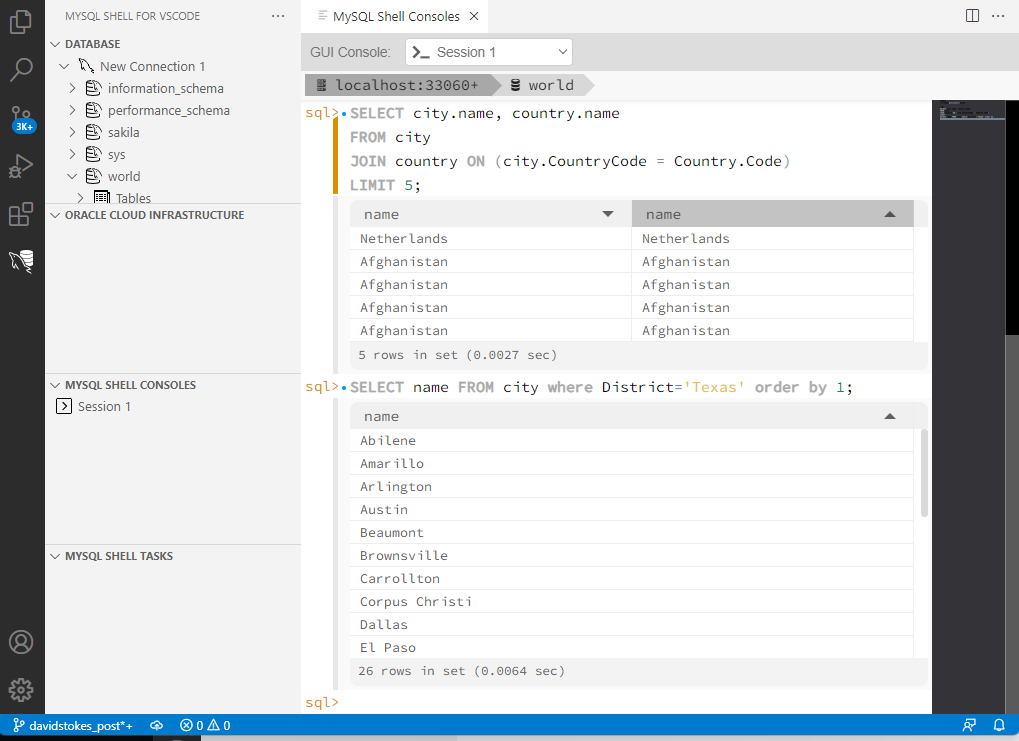Collapse the New Connection 1 node
The width and height of the screenshot is (1019, 741).
[x=64, y=66]
